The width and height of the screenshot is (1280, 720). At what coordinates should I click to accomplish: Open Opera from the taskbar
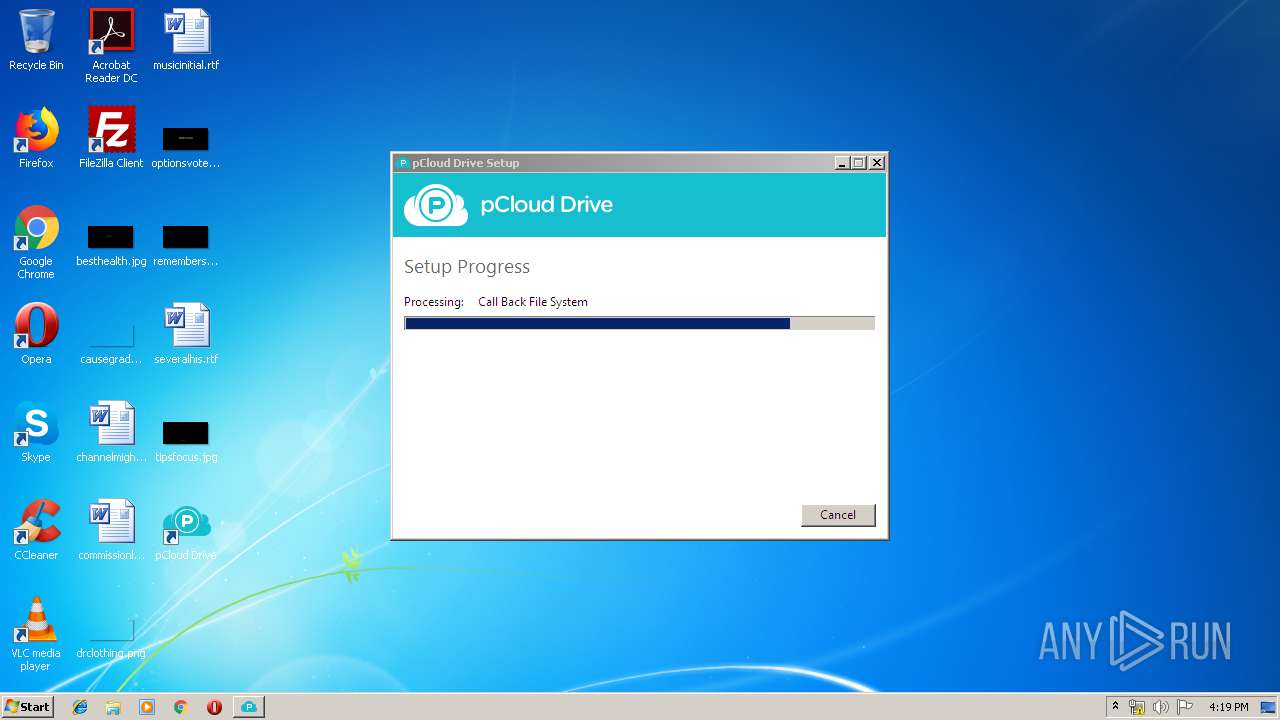pyautogui.click(x=214, y=707)
